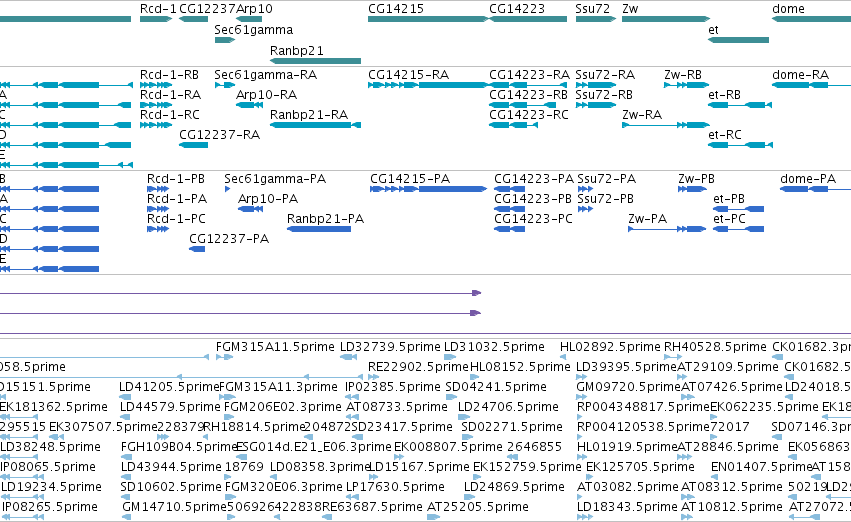Select the CG14223-PC protein label
This screenshot has height=522, width=851.
(x=533, y=219)
